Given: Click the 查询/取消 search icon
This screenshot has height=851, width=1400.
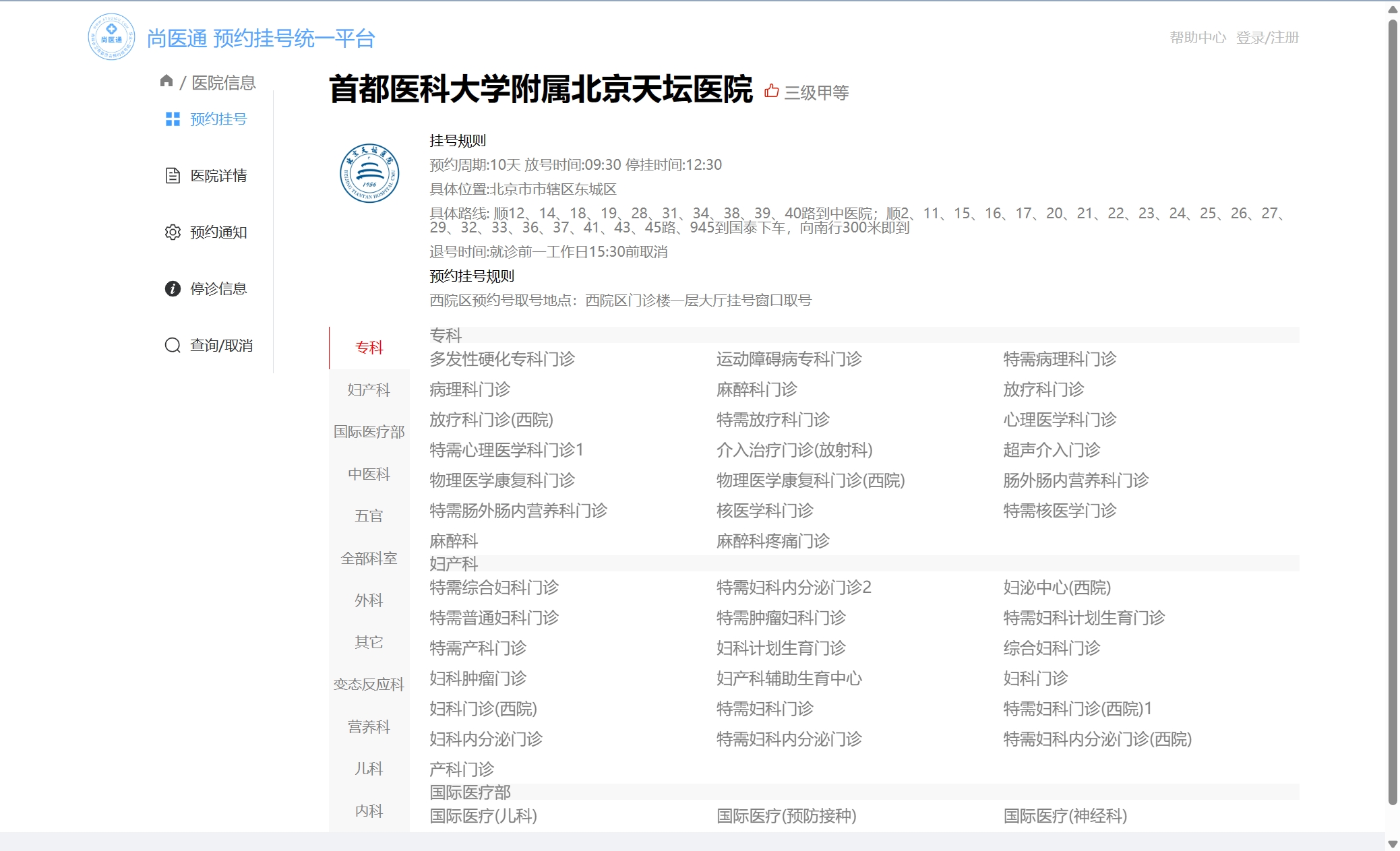Looking at the screenshot, I should 173,346.
